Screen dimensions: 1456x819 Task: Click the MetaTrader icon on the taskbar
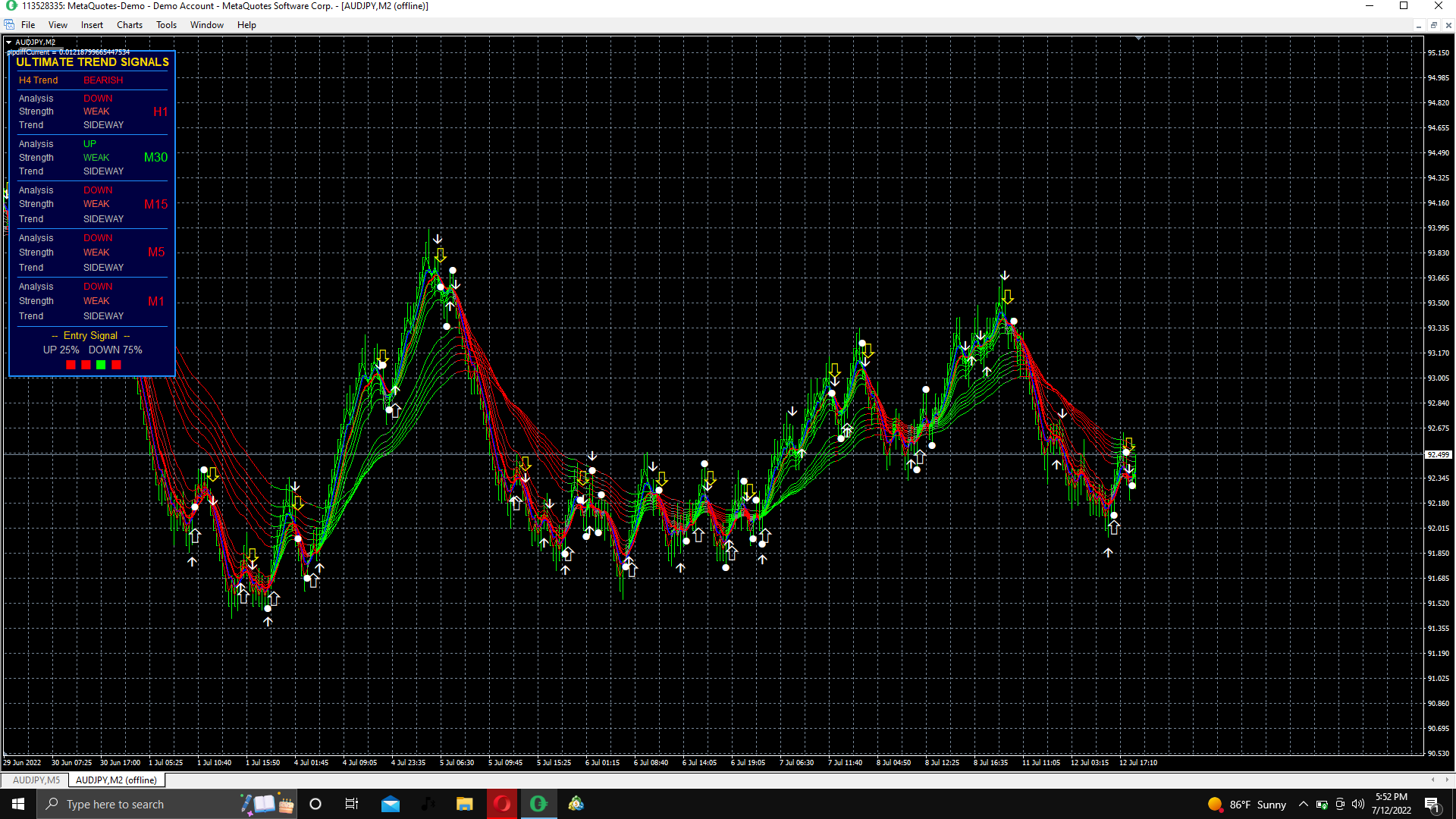pos(538,805)
